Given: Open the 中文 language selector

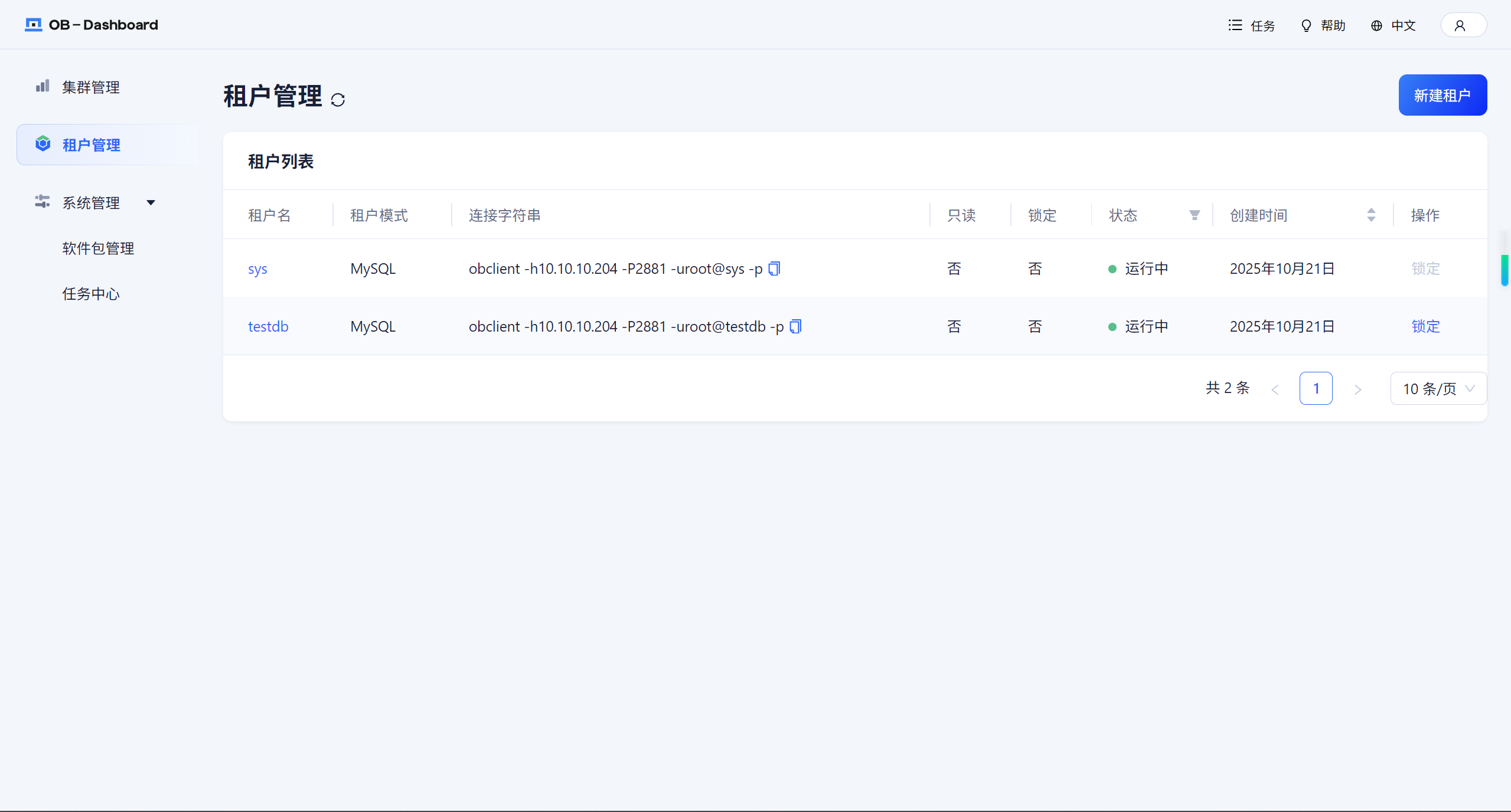Looking at the screenshot, I should [1393, 25].
